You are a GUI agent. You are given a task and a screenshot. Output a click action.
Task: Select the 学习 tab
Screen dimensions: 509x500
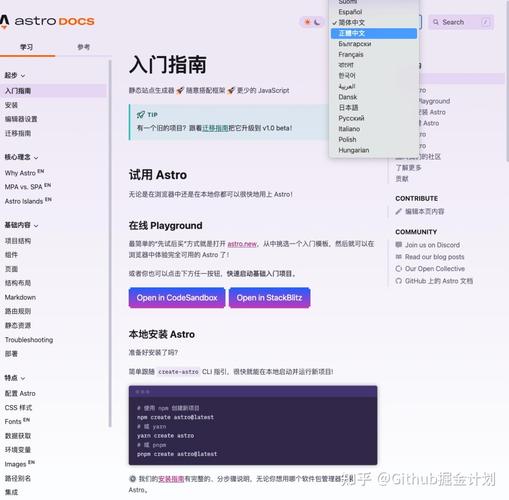pyautogui.click(x=27, y=47)
